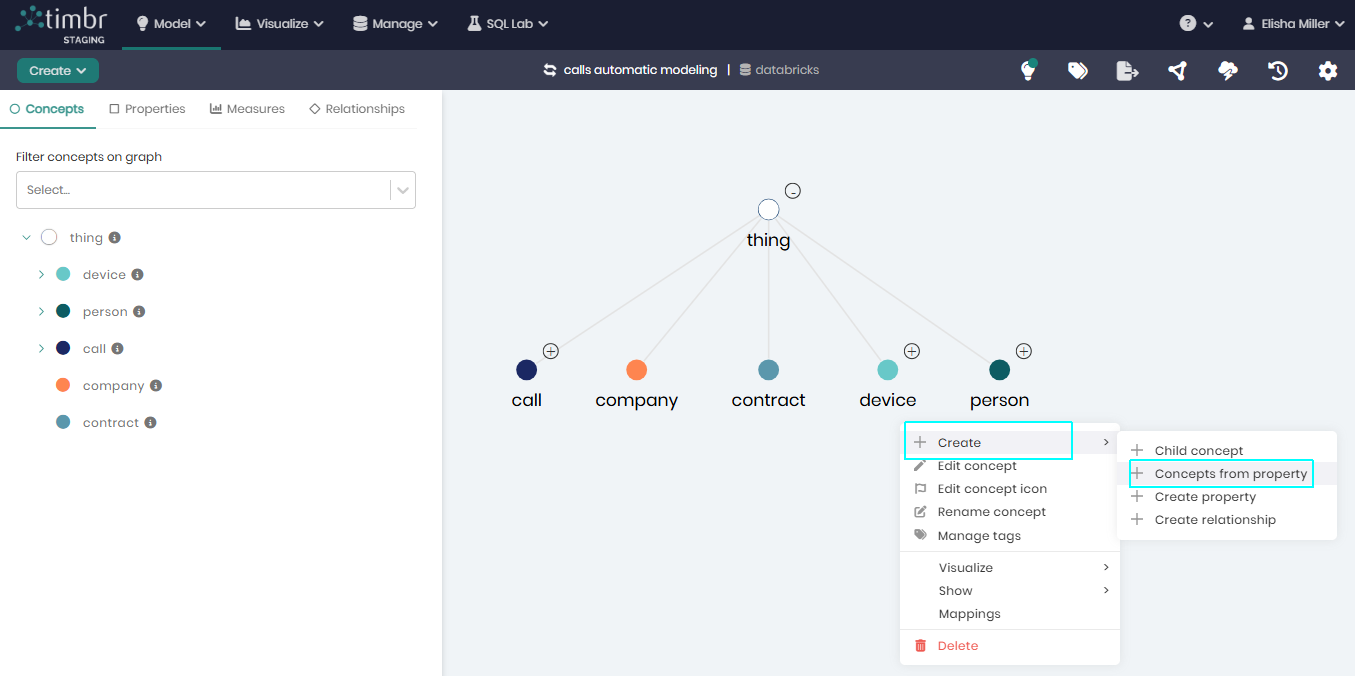Viewport: 1355px width, 676px height.
Task: Click the lightbulb icon in the toolbar
Action: point(1027,70)
